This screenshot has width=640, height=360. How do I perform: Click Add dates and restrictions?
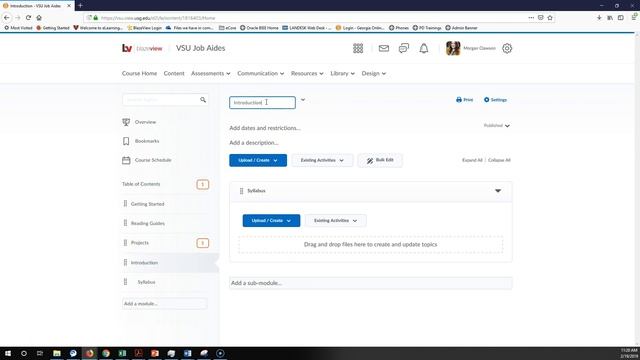265,128
